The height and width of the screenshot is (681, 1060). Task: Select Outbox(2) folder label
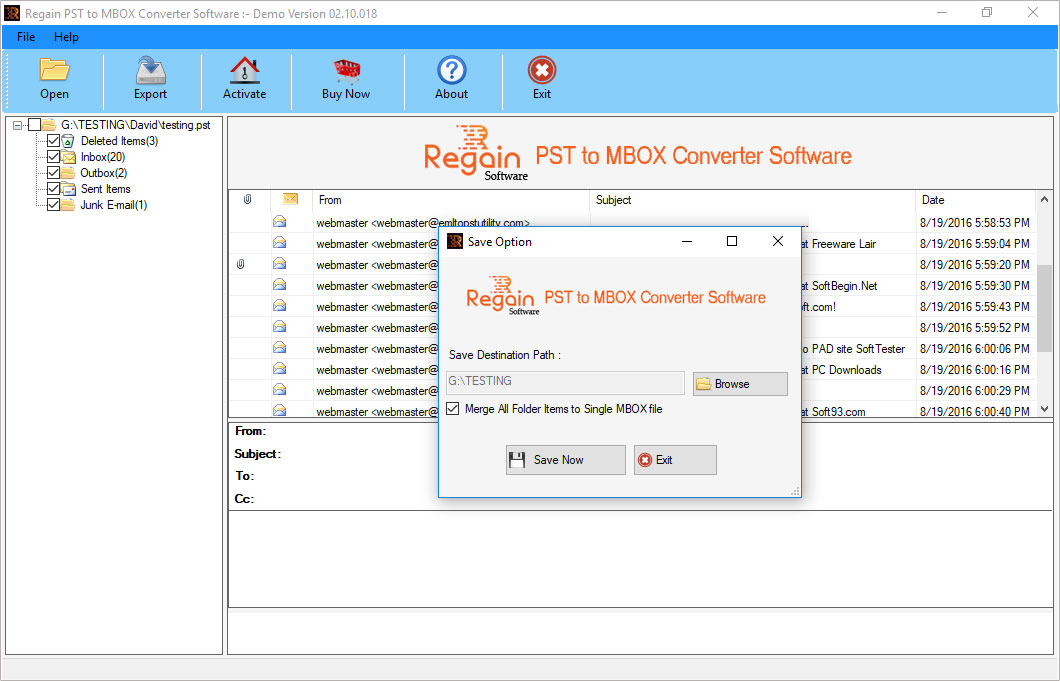point(103,172)
